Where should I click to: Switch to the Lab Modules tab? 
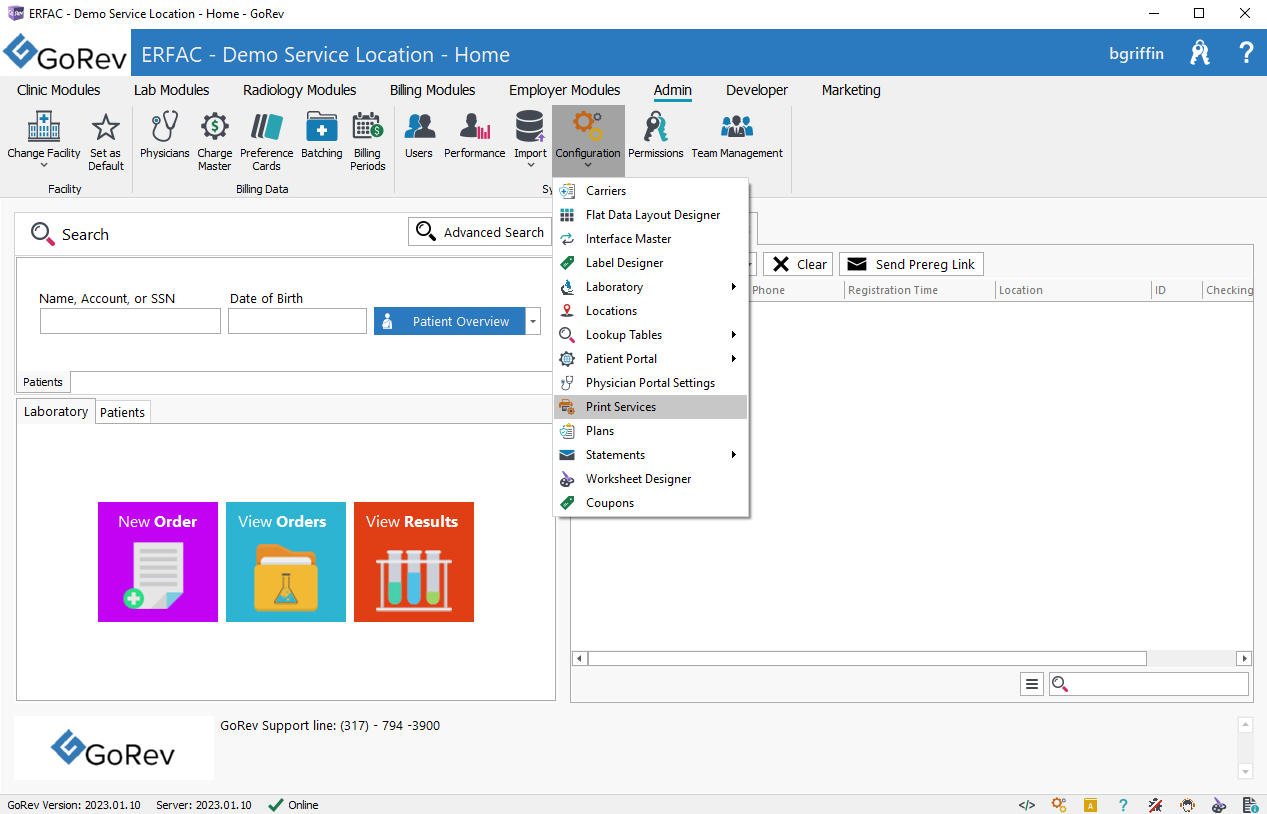coord(172,90)
